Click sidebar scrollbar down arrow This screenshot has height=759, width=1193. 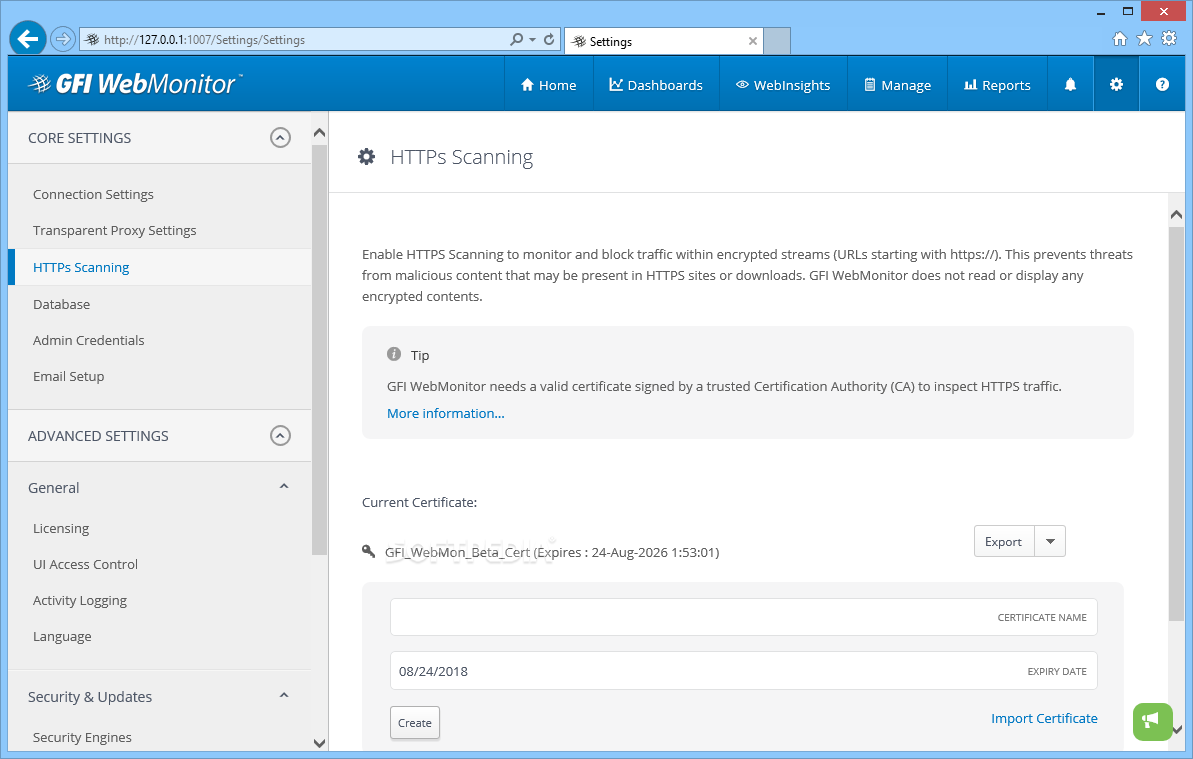(320, 743)
